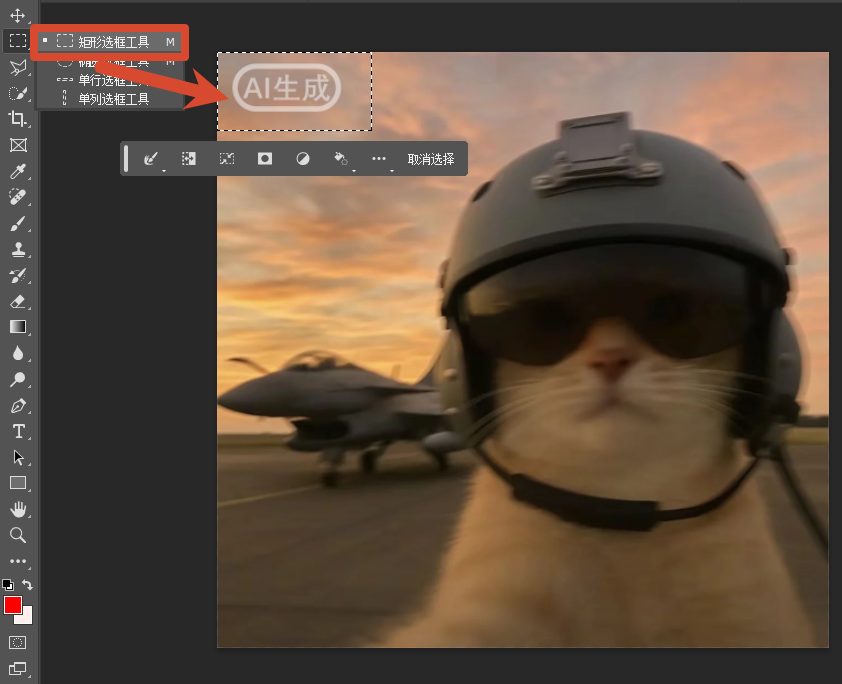Image resolution: width=842 pixels, height=684 pixels.
Task: Select the Brush tool
Action: (x=17, y=223)
